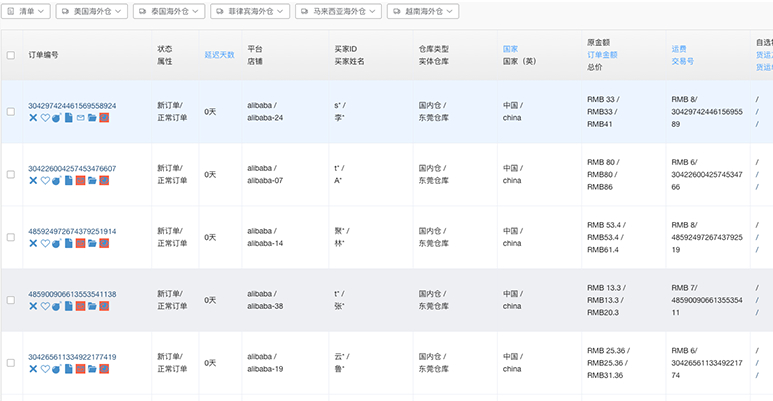Open order number link 304226004257453476607

tap(72, 168)
